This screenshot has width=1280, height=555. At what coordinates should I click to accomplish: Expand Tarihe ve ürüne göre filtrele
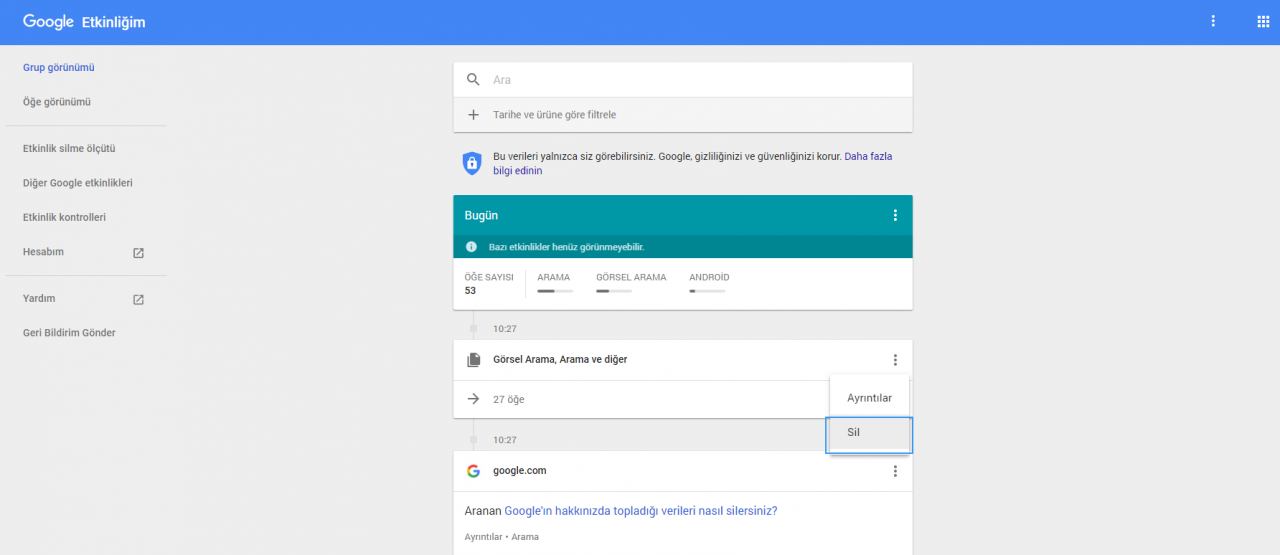554,115
